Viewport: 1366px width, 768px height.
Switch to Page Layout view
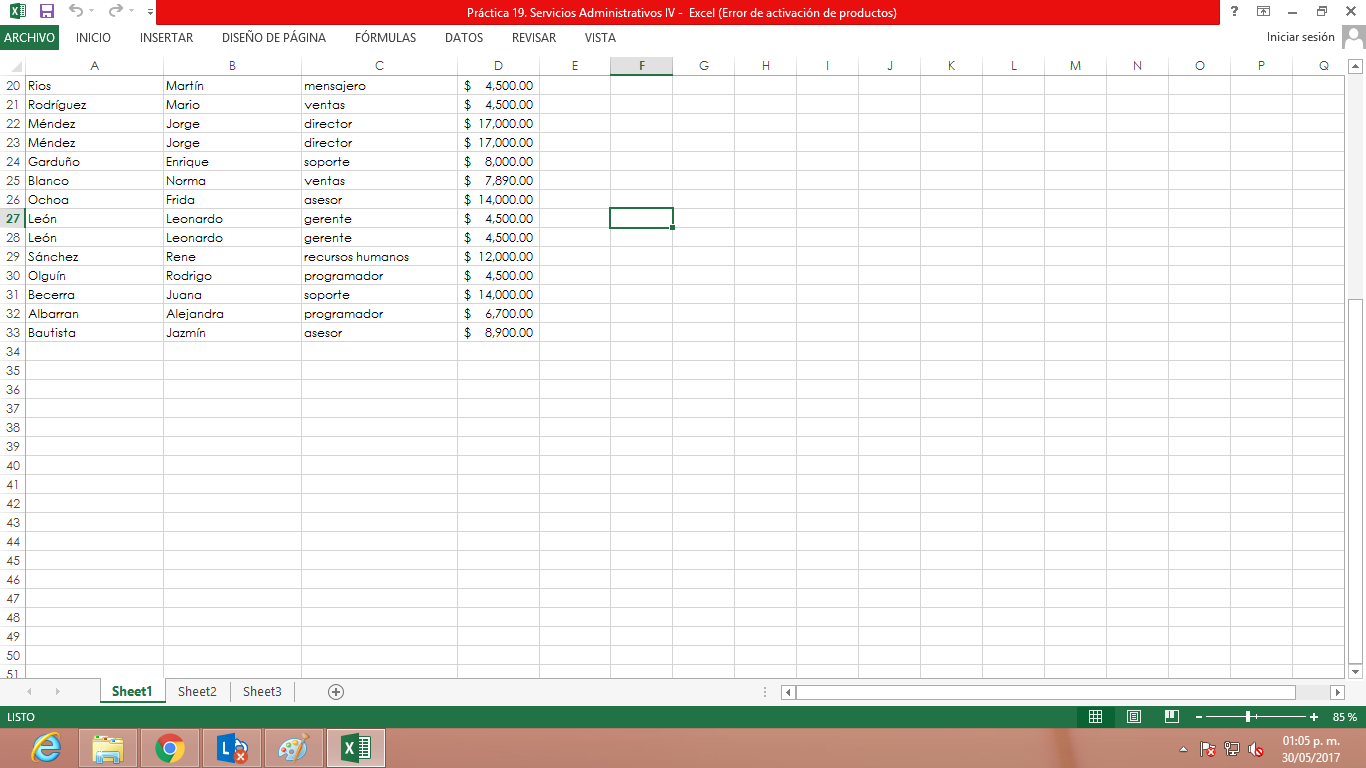click(1134, 717)
